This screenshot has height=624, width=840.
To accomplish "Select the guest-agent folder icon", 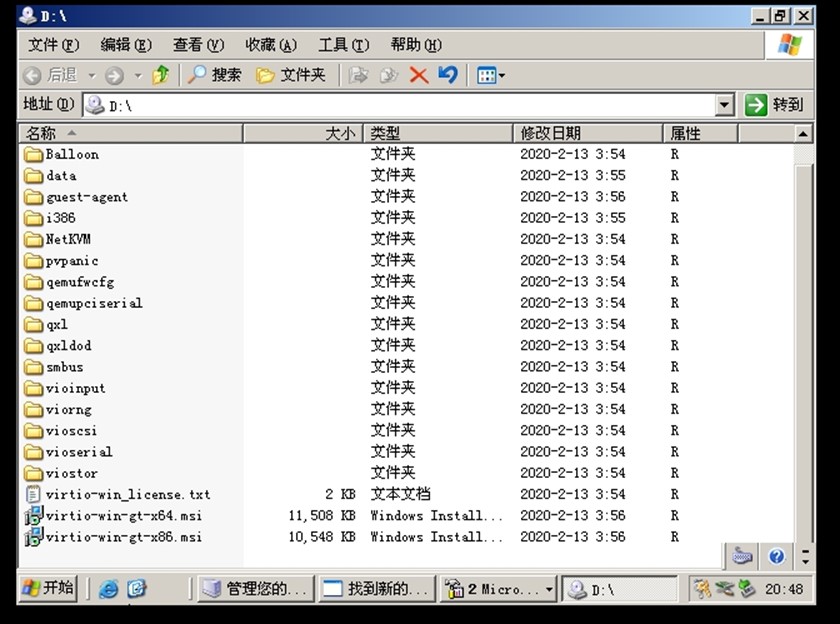I will 33,197.
